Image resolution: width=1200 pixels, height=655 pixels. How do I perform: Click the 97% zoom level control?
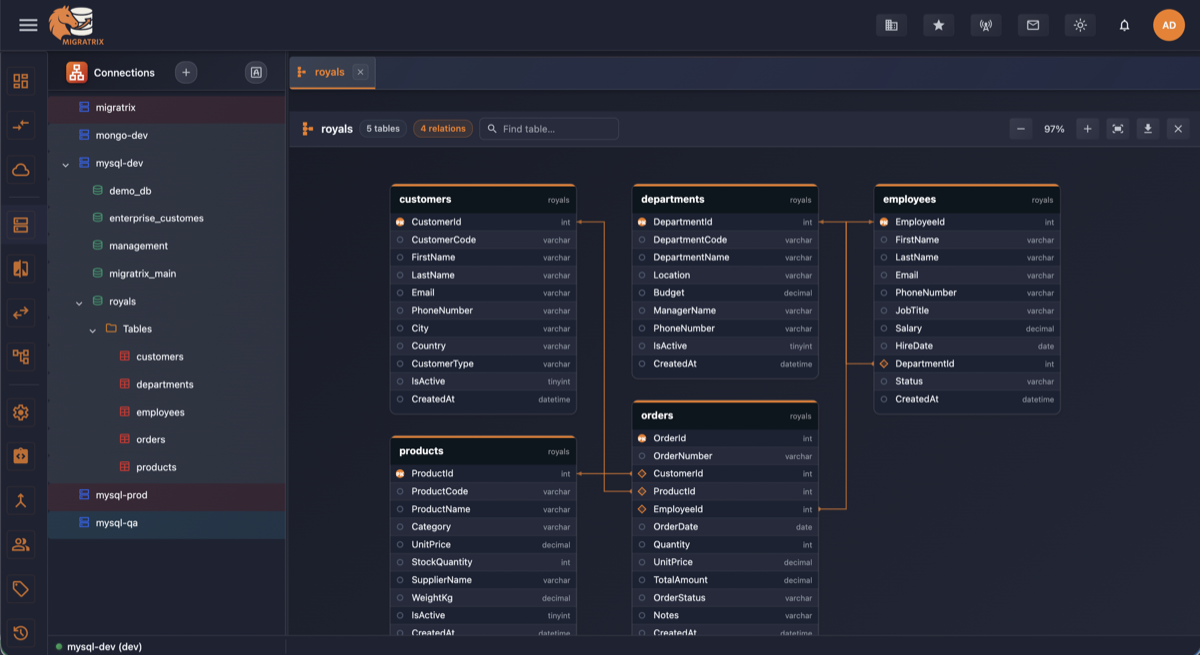(x=1054, y=128)
